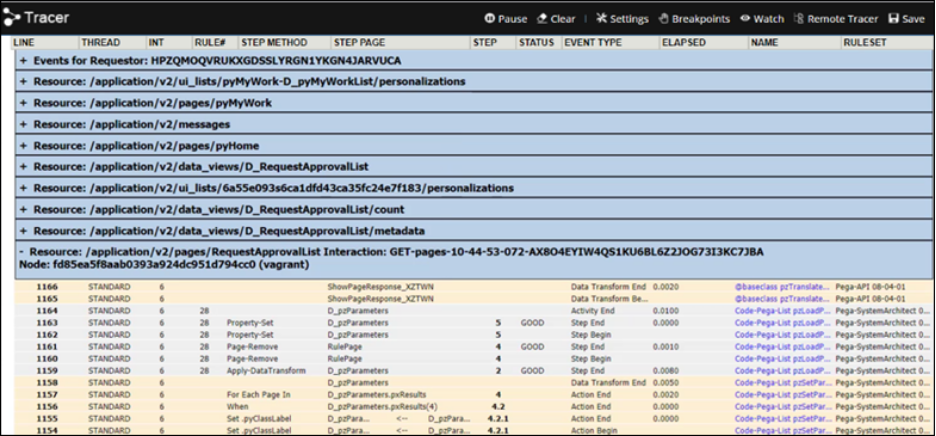936x436 pixels.
Task: Click the STEP PAGE column header
Action: pyautogui.click(x=359, y=42)
